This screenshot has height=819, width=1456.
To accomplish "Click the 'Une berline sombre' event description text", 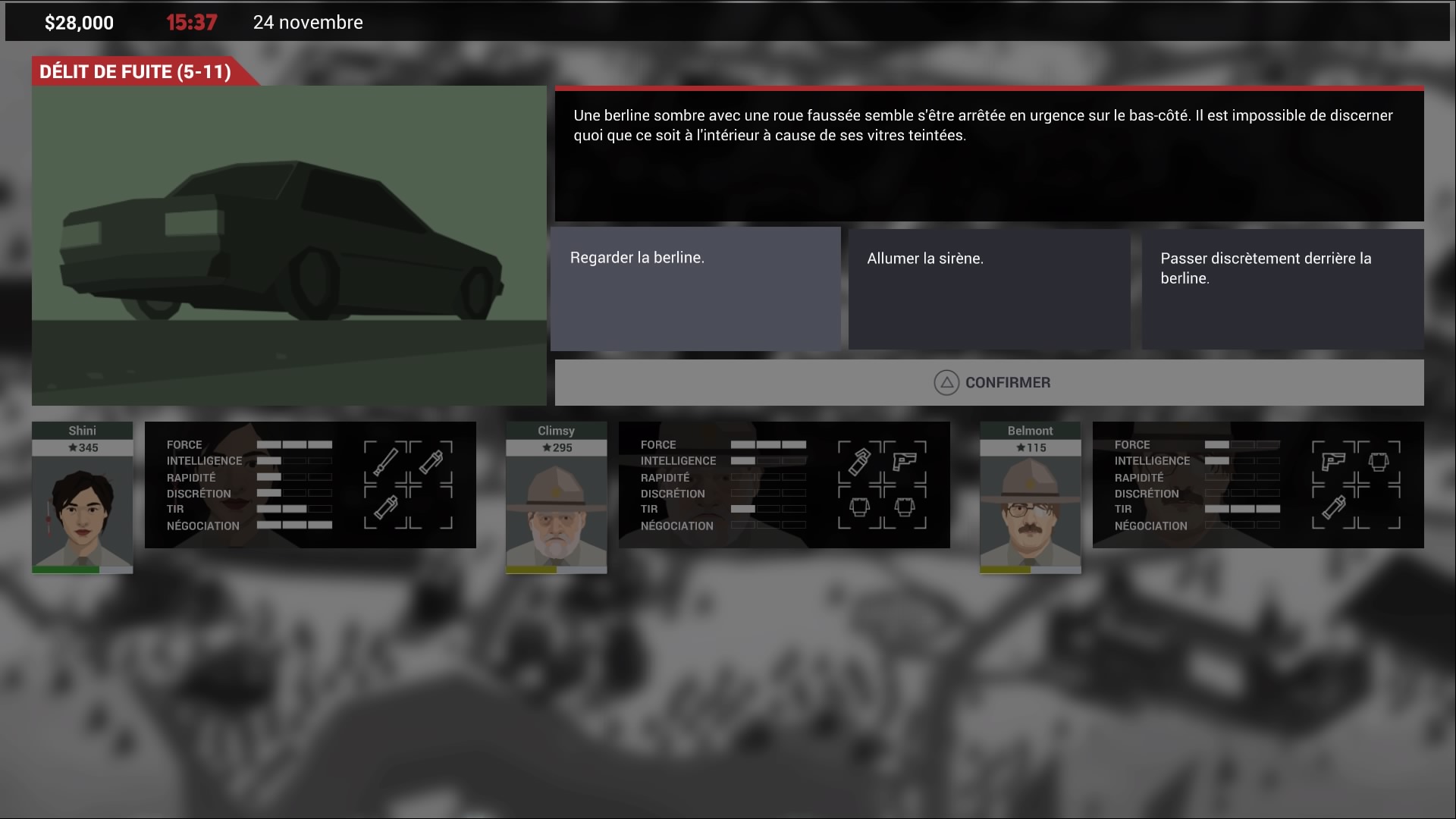I will (983, 125).
